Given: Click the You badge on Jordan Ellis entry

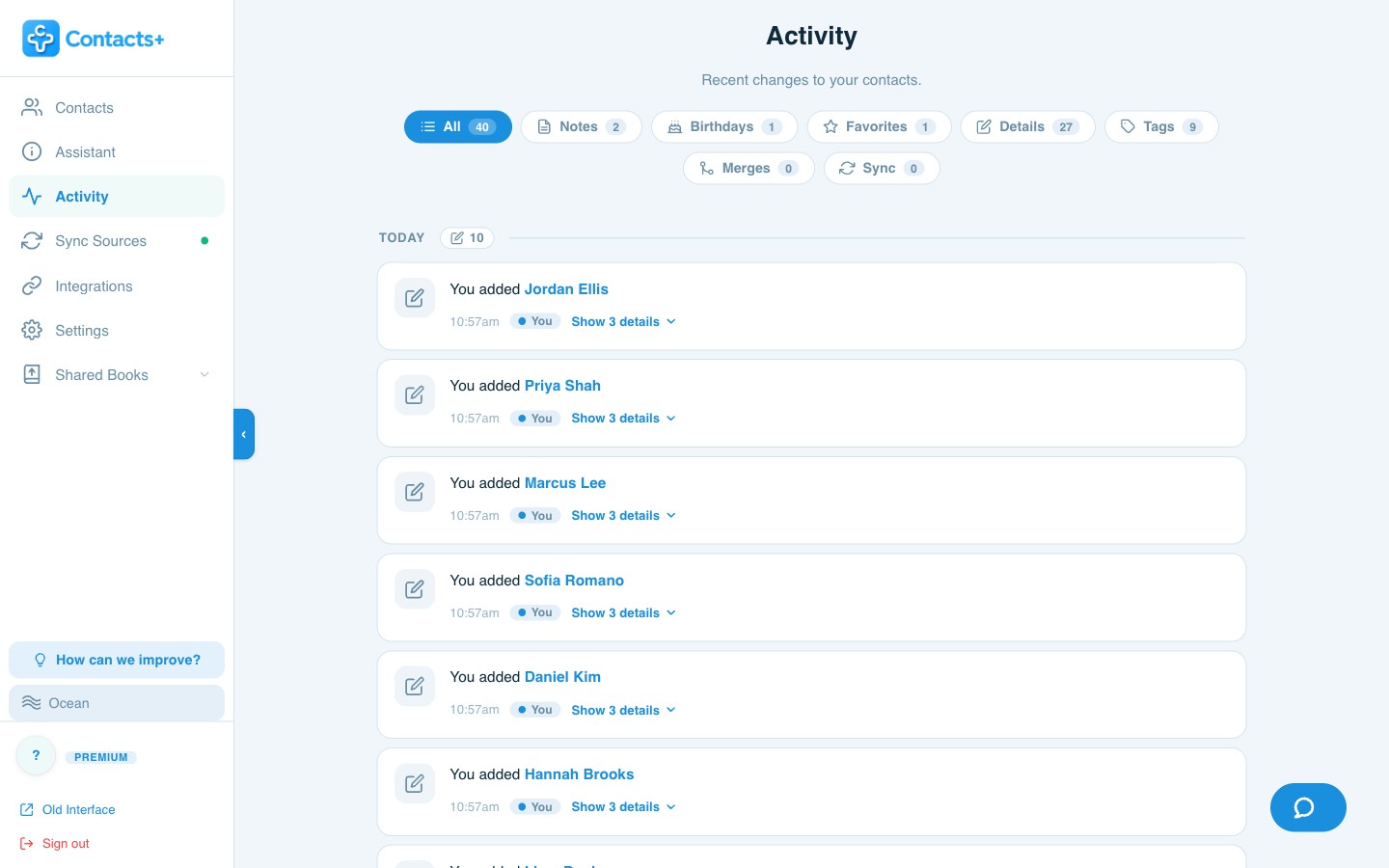Looking at the screenshot, I should pos(535,321).
